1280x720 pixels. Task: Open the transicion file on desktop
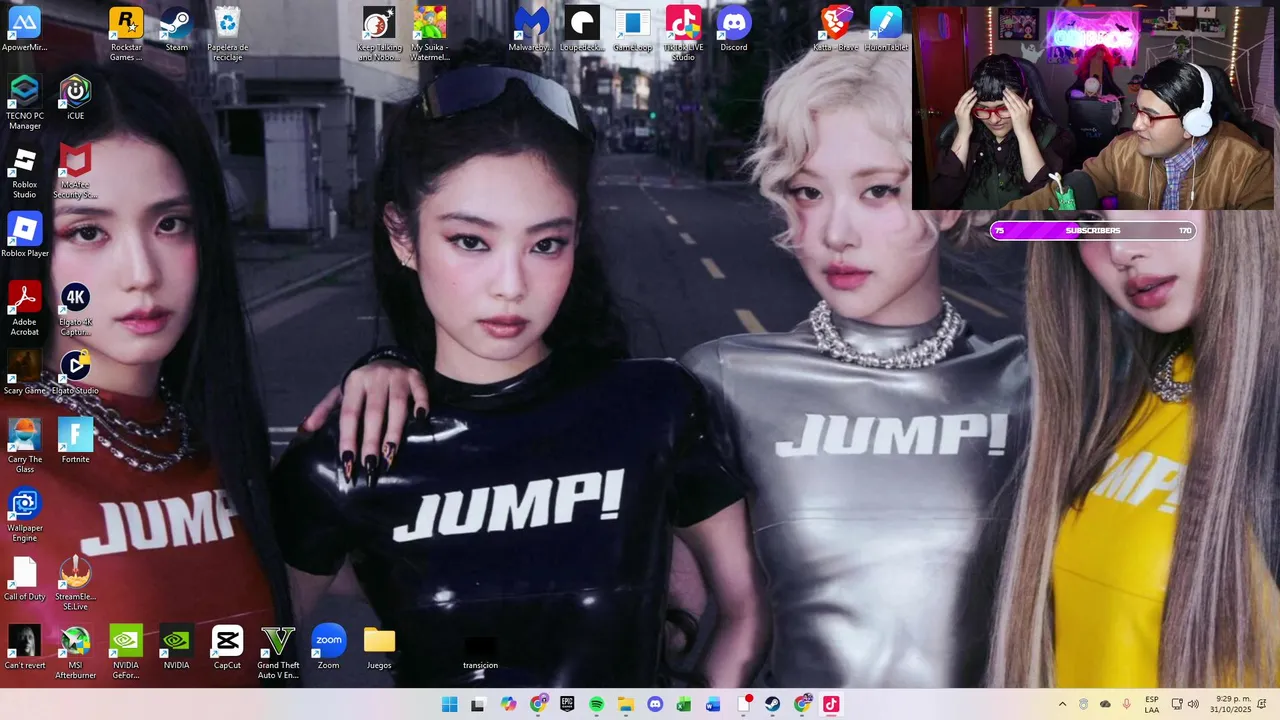480,652
